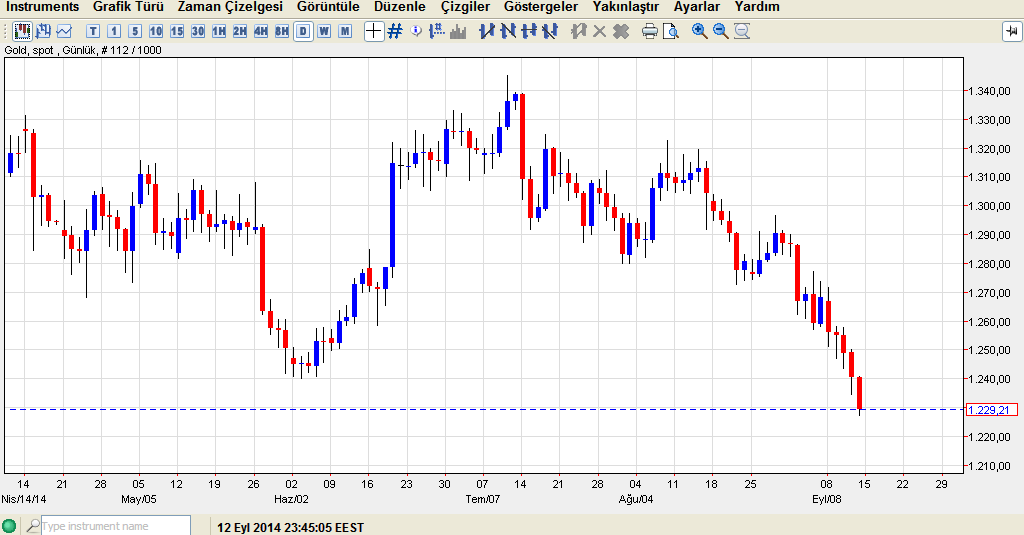
Task: Click the 1.340,00 price axis label
Action: point(989,91)
